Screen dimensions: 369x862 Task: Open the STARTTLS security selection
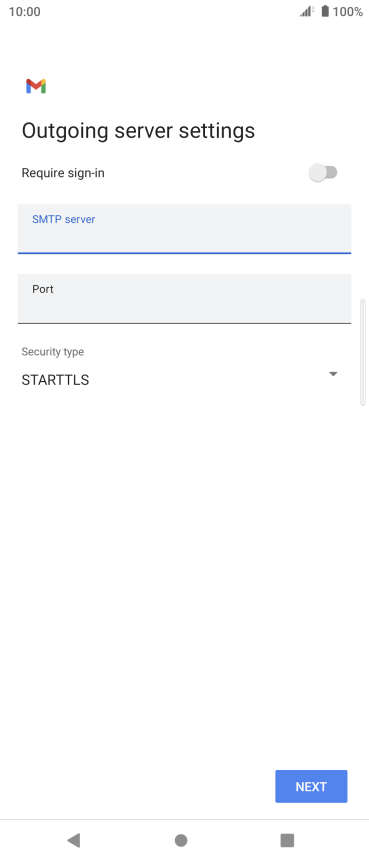[179, 380]
